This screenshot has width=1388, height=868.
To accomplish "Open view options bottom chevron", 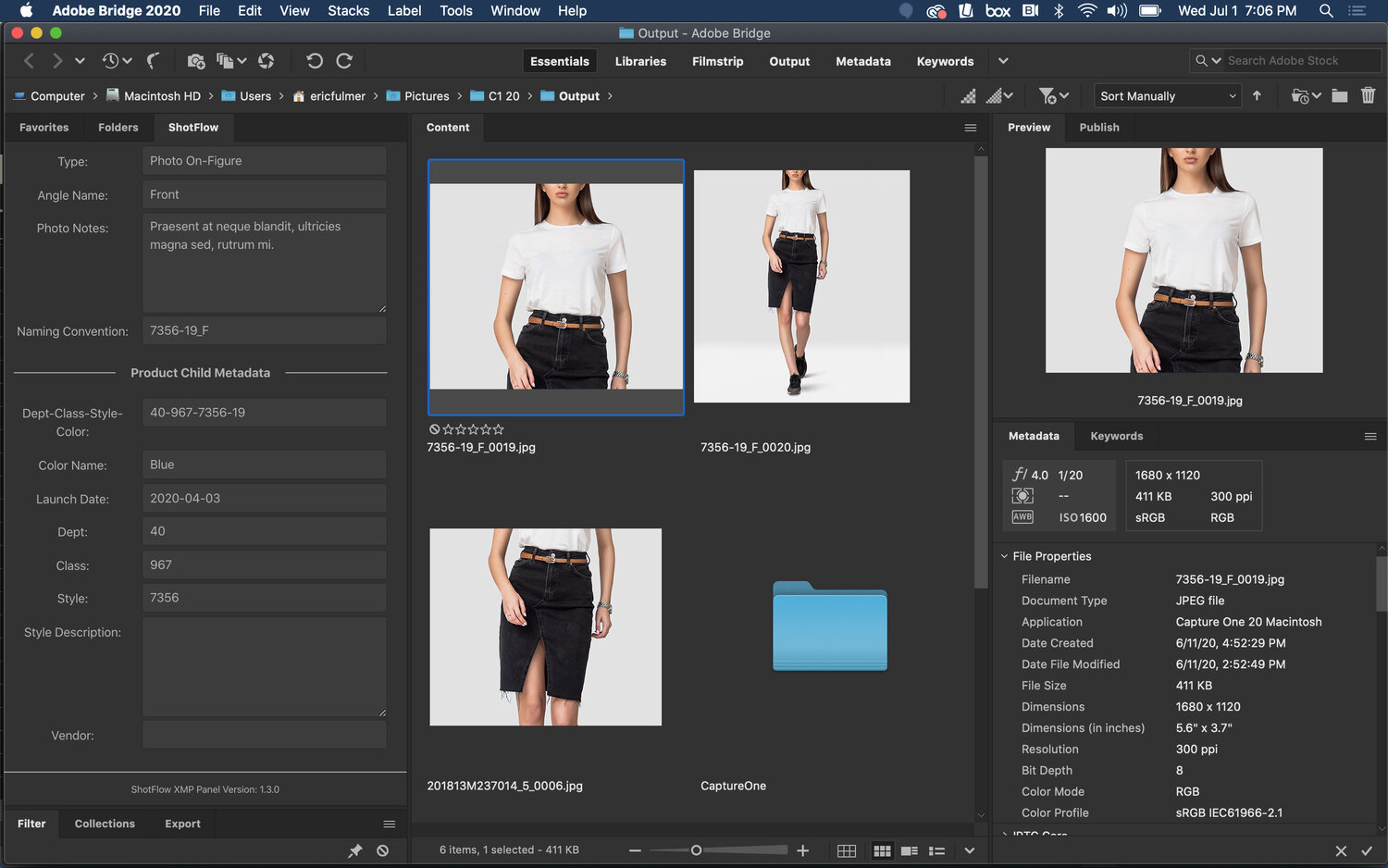I will pos(970,850).
